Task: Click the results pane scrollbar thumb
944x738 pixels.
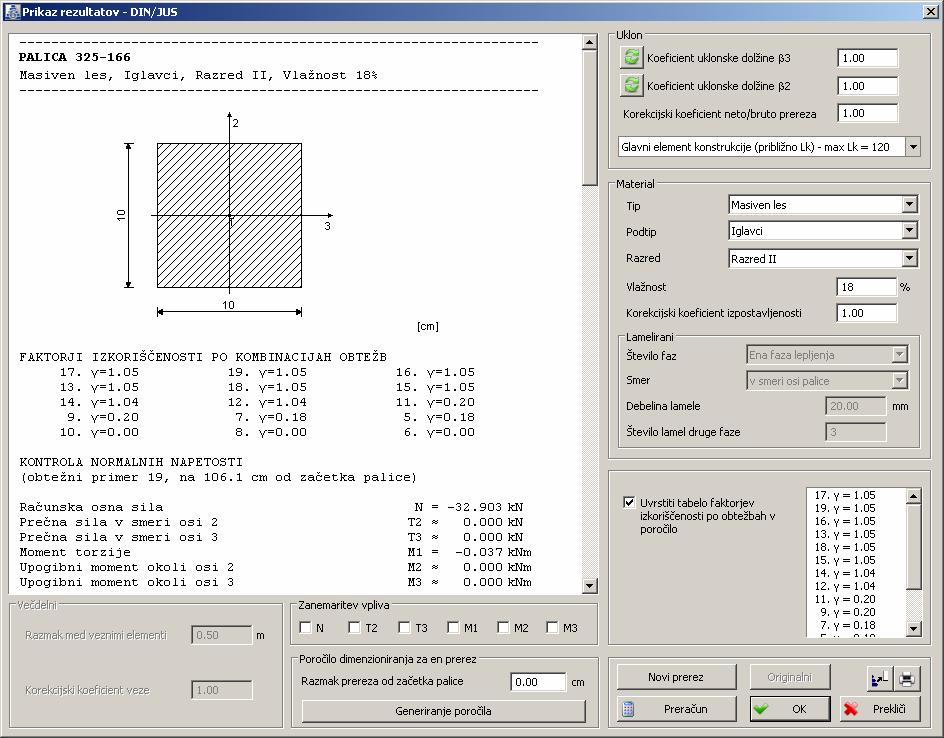Action: [589, 117]
